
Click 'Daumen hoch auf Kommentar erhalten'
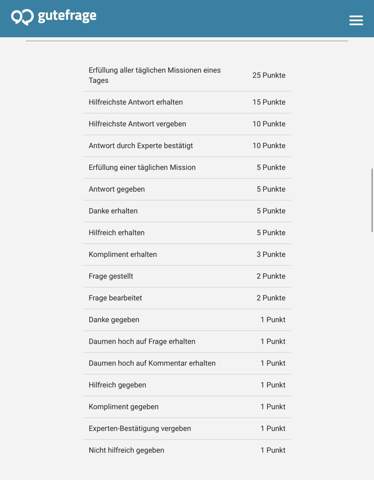coord(187,363)
